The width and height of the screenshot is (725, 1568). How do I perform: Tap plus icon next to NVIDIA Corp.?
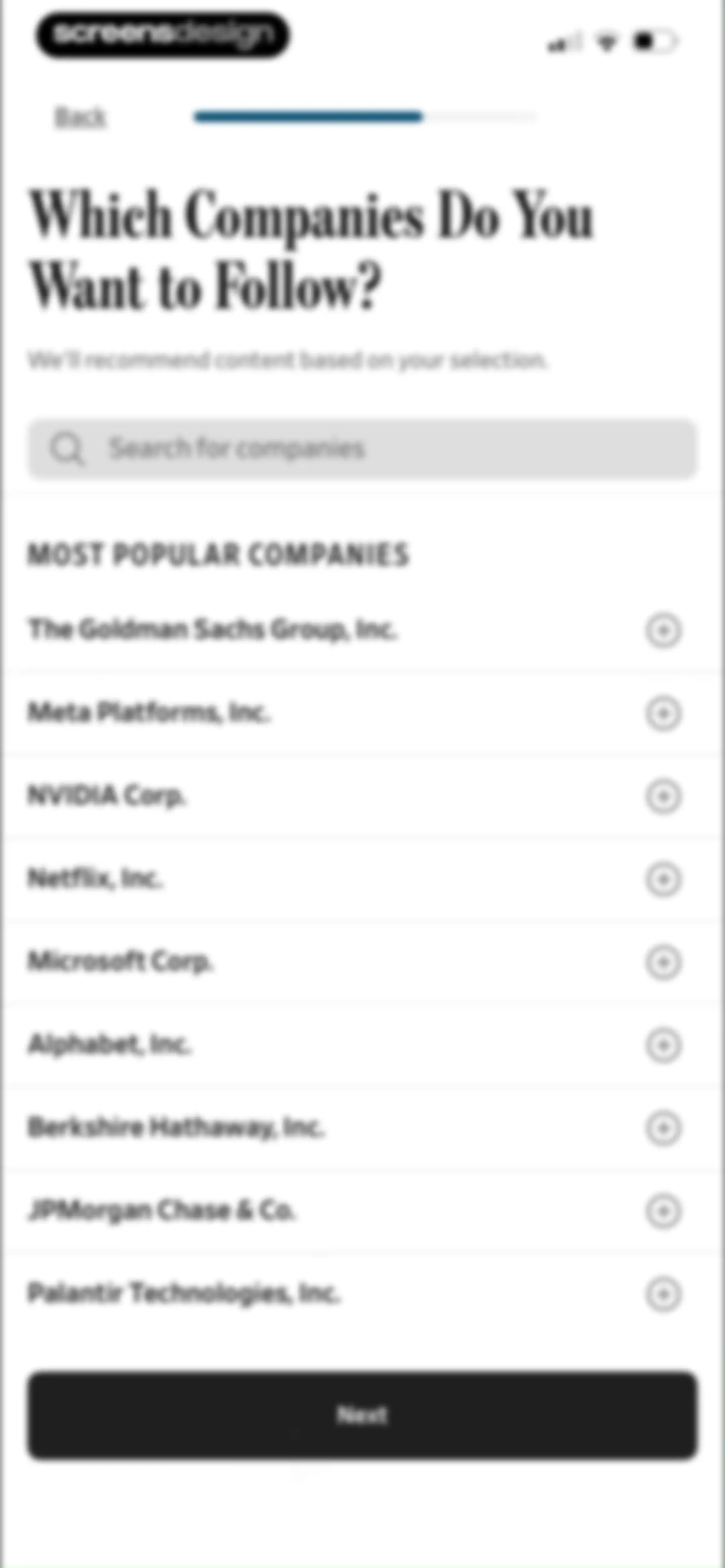click(663, 796)
